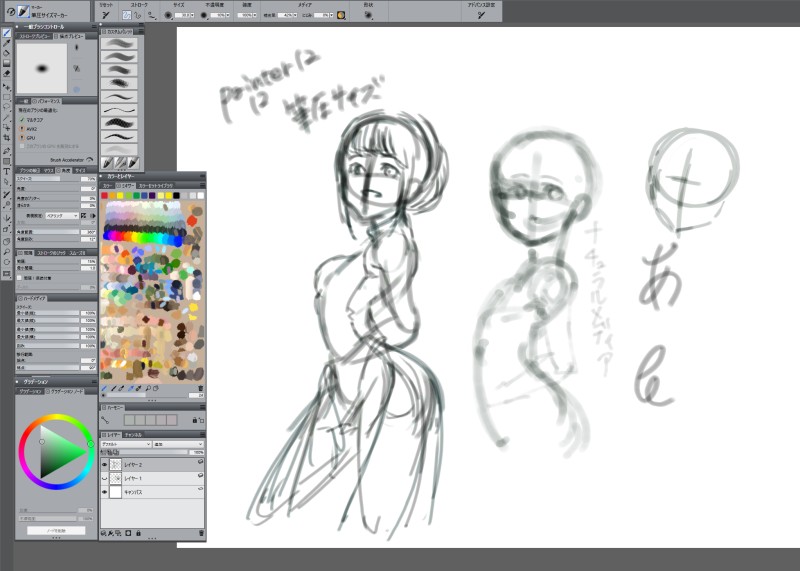Open the Layers panel options menu
Image resolution: width=800 pixels, height=571 pixels.
(203, 435)
